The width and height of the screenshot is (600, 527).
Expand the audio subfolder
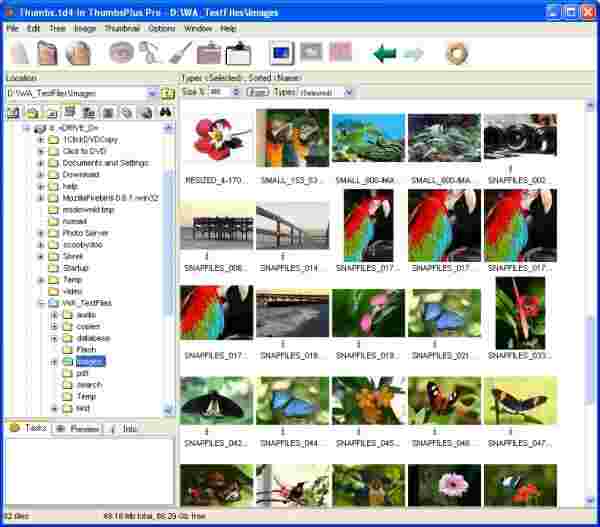click(54, 315)
